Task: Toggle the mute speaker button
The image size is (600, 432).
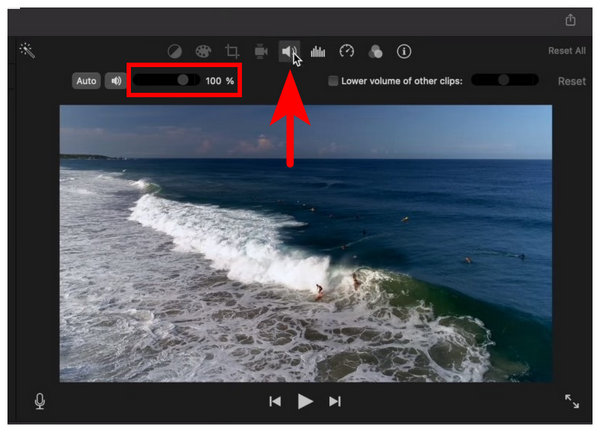Action: click(x=116, y=81)
